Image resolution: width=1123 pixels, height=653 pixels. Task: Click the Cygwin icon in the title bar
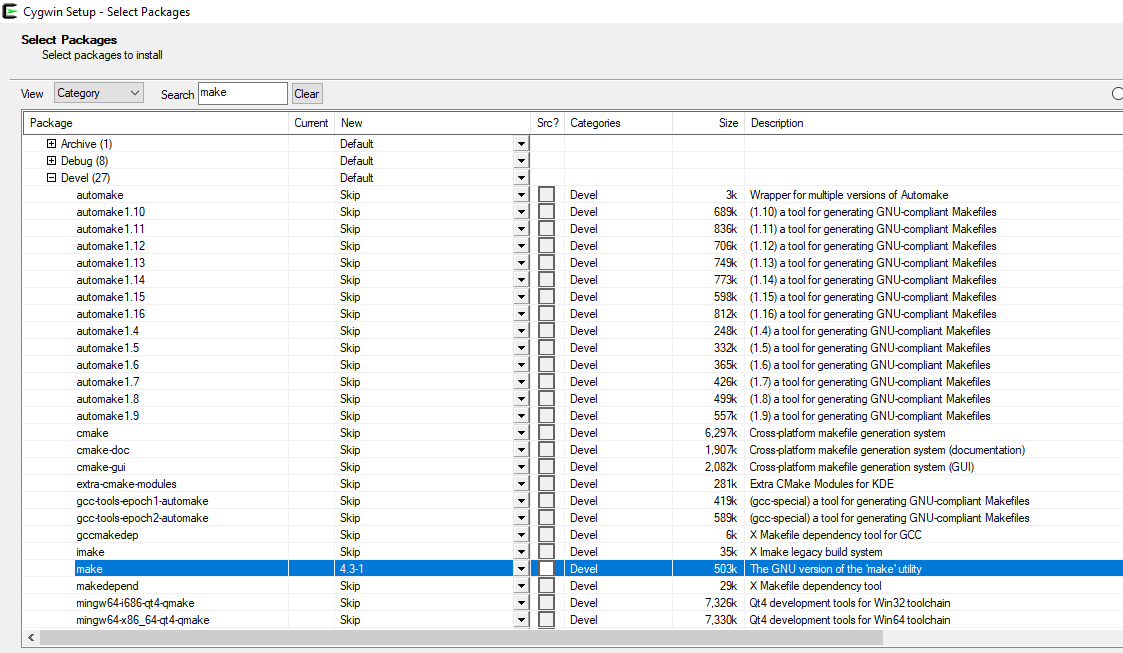(10, 11)
